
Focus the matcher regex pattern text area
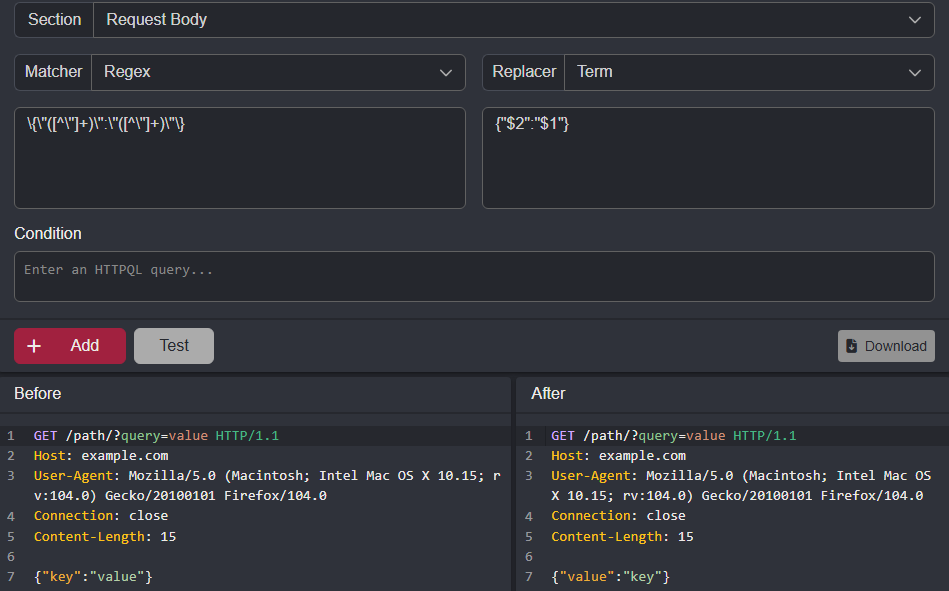coord(240,158)
